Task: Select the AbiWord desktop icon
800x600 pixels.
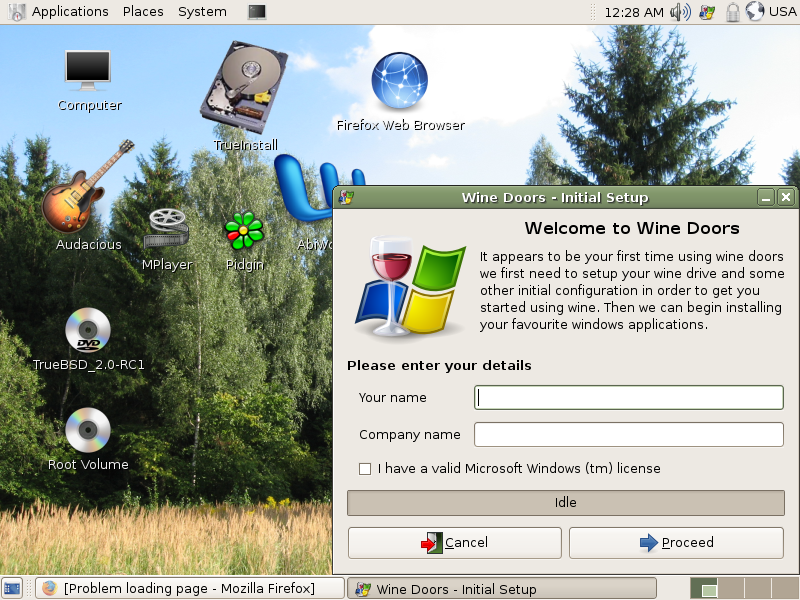Action: 304,189
